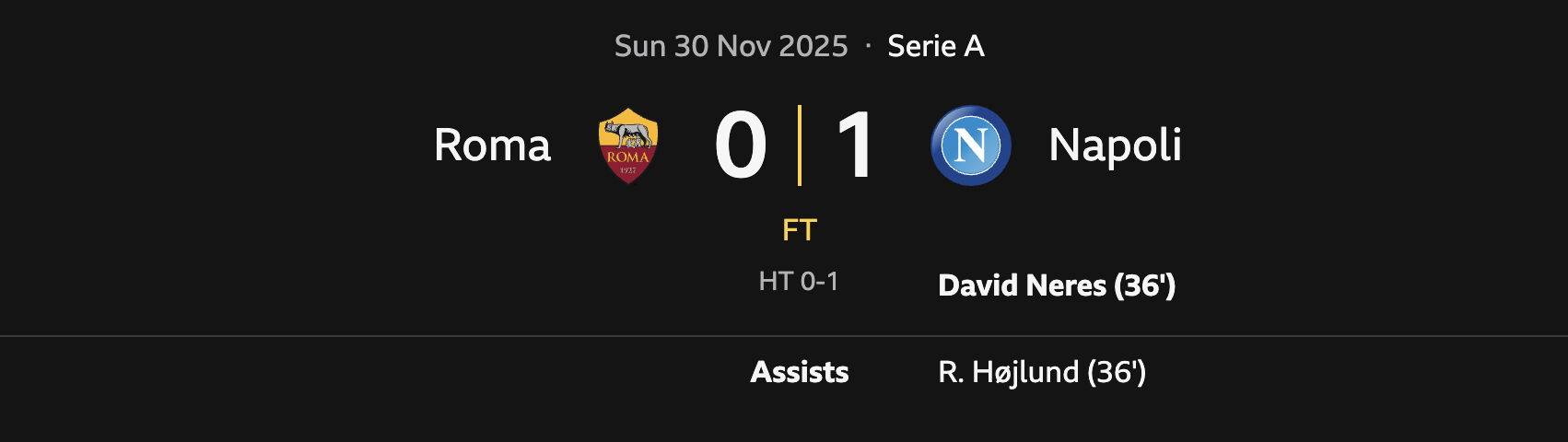Click the dot separator before Serie A
This screenshot has width=1568, height=442.
pos(868,46)
